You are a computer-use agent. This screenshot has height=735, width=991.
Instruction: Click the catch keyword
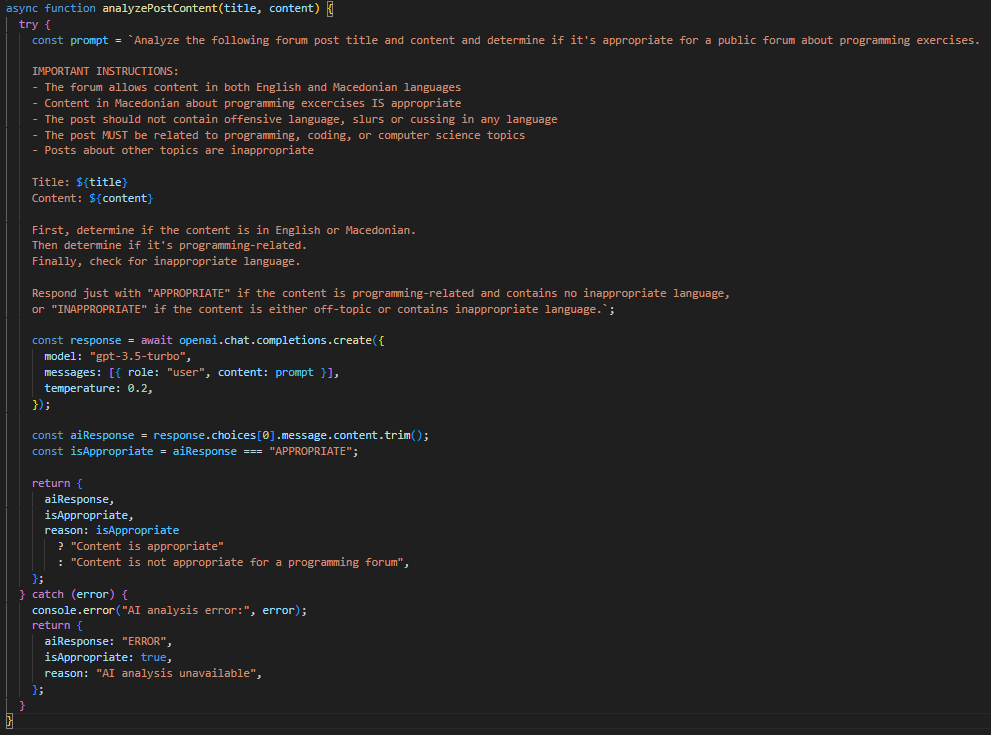pos(47,594)
